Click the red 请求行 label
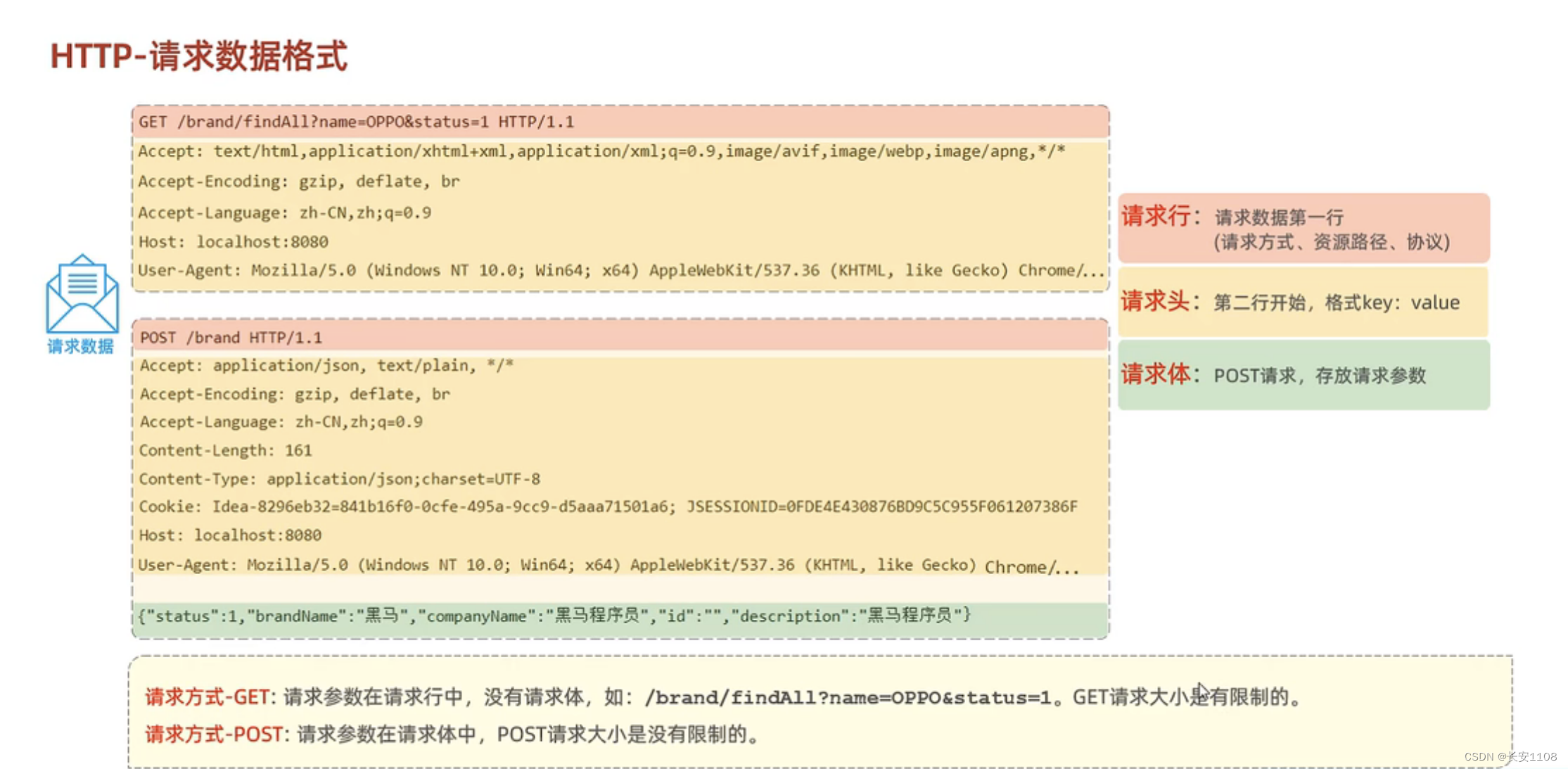The image size is (1568, 769). pyautogui.click(x=1156, y=216)
